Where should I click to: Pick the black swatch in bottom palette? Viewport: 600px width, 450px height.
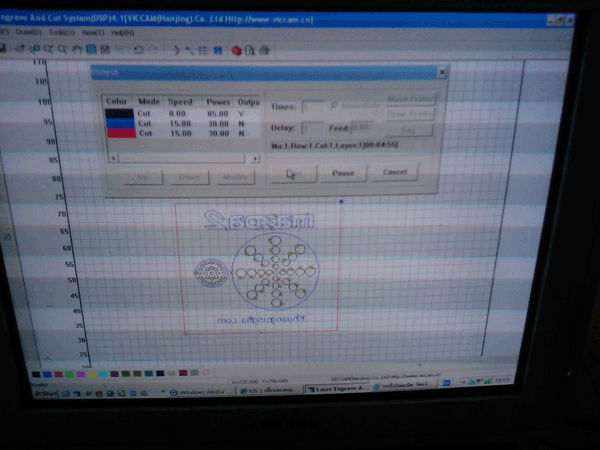pos(36,374)
